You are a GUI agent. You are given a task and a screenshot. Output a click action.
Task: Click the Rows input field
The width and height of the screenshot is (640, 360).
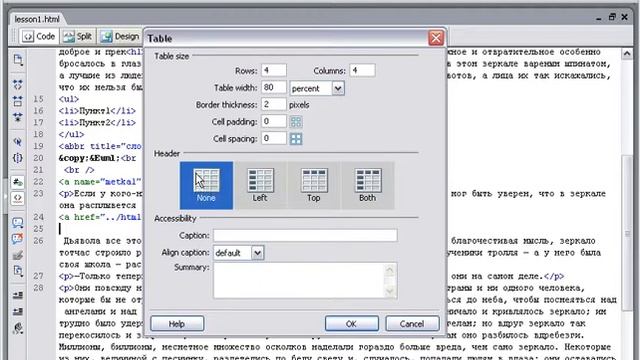tap(273, 70)
